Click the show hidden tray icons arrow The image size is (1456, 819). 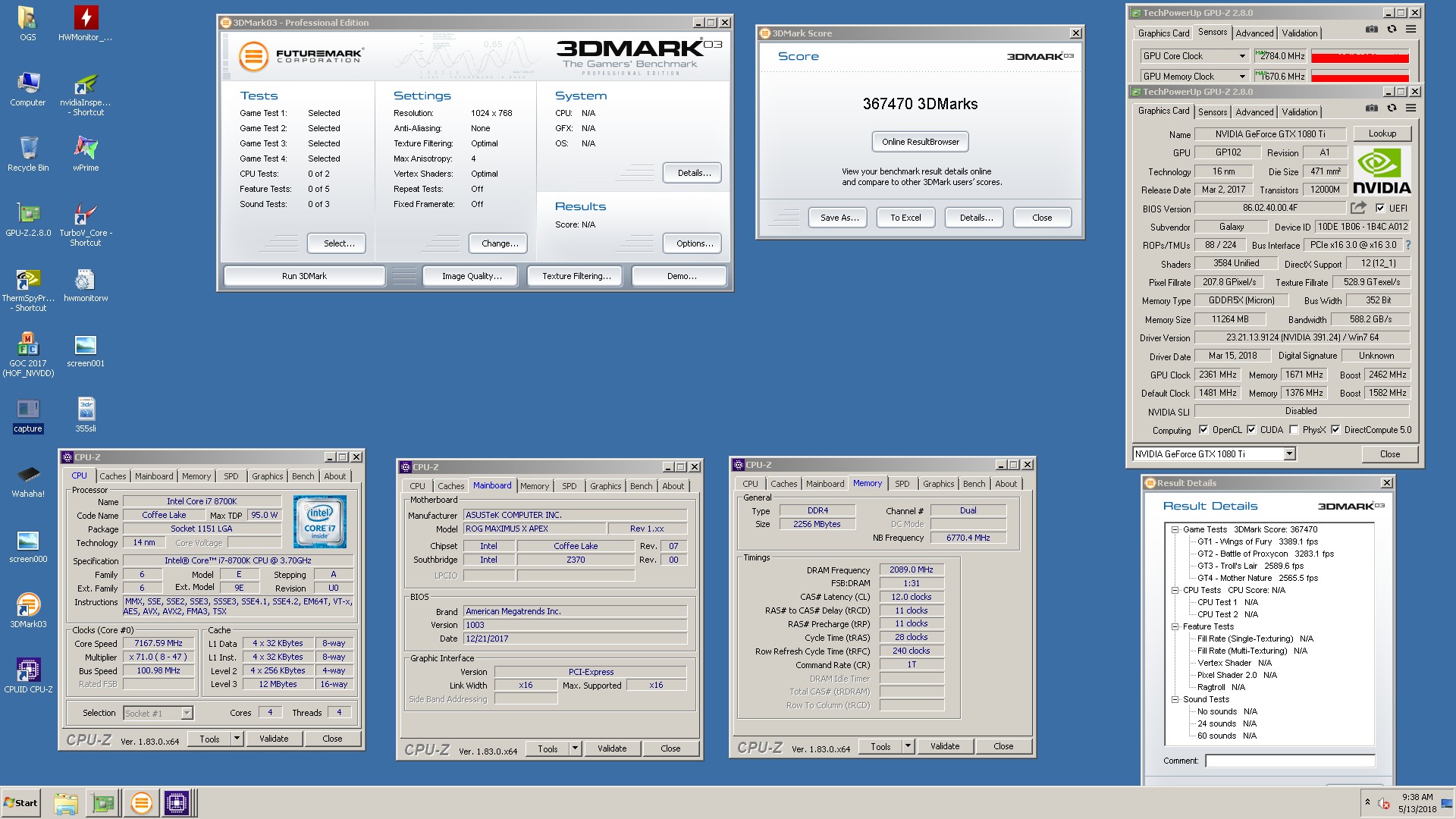(x=1367, y=802)
